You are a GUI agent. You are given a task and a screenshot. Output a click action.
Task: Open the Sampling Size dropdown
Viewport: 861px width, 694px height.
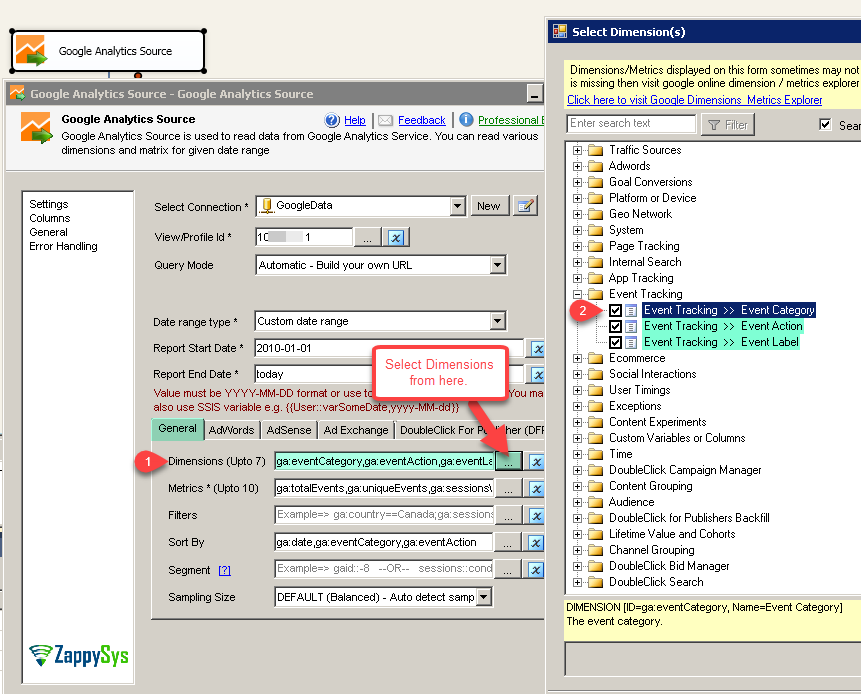click(484, 597)
